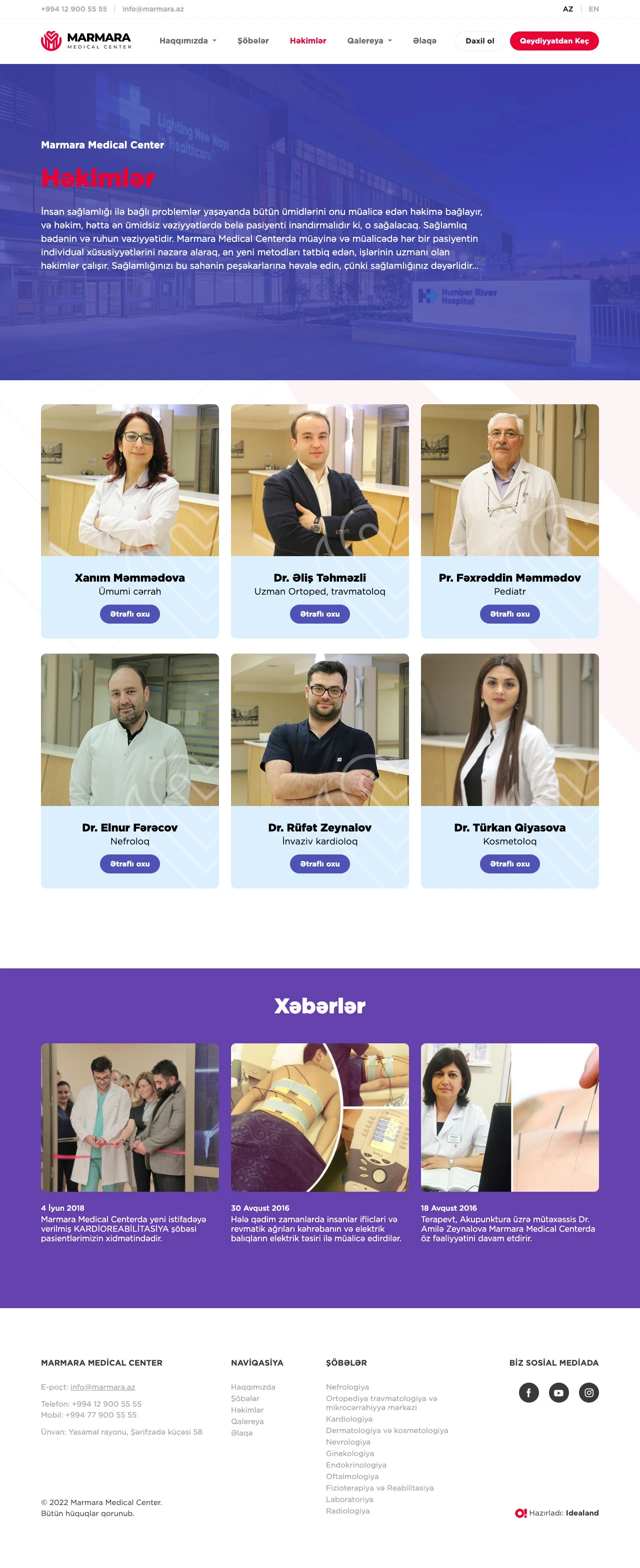Screen dimensions: 640x1568
Task: Select the Həkimlər navigation item
Action: pos(307,41)
